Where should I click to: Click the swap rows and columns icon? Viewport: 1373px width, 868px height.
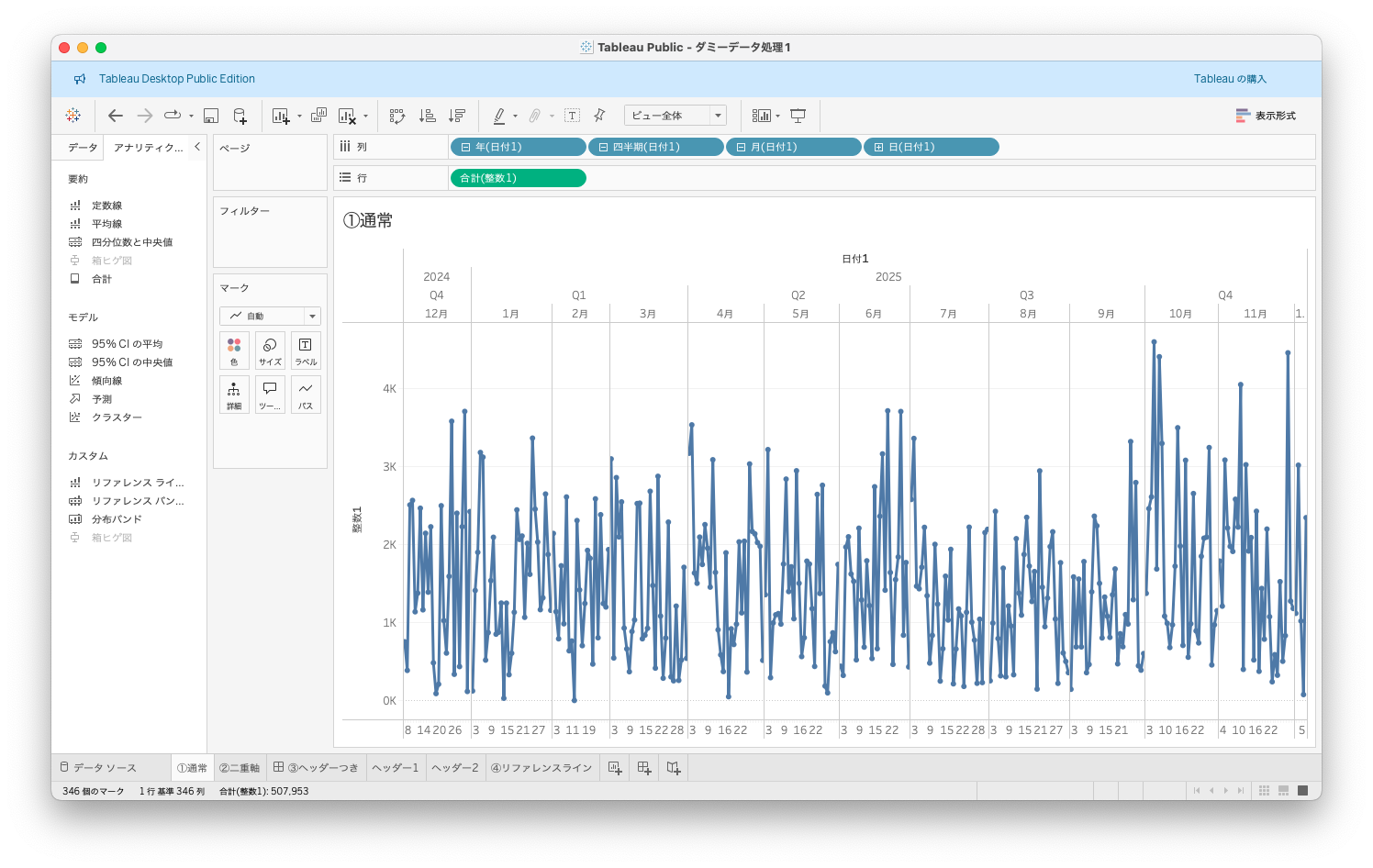pos(397,116)
